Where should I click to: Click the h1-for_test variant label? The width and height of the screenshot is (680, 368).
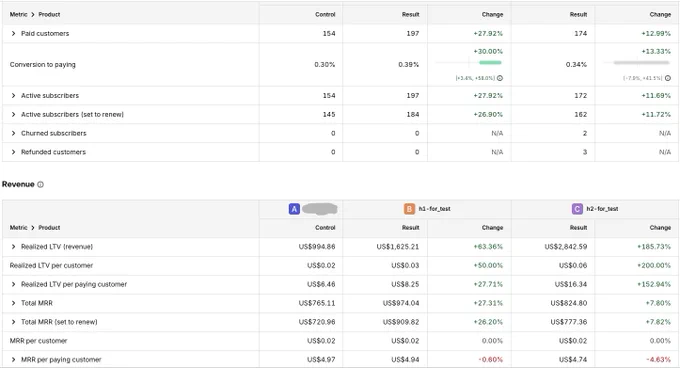[435, 209]
